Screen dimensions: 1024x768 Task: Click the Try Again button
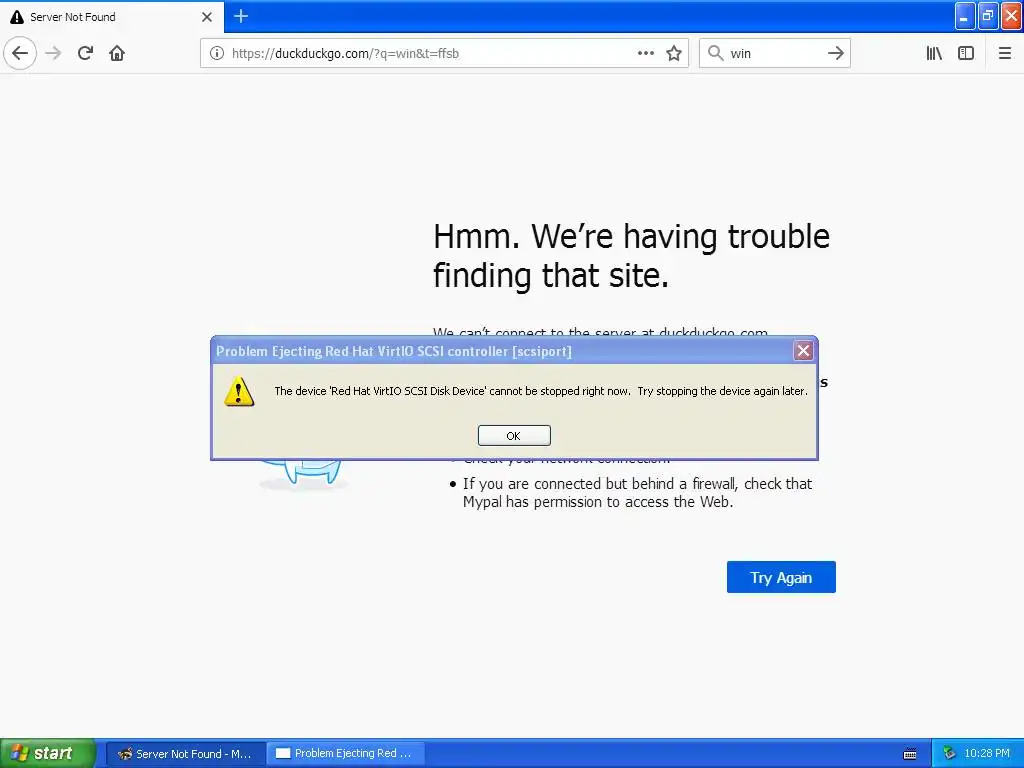(781, 577)
